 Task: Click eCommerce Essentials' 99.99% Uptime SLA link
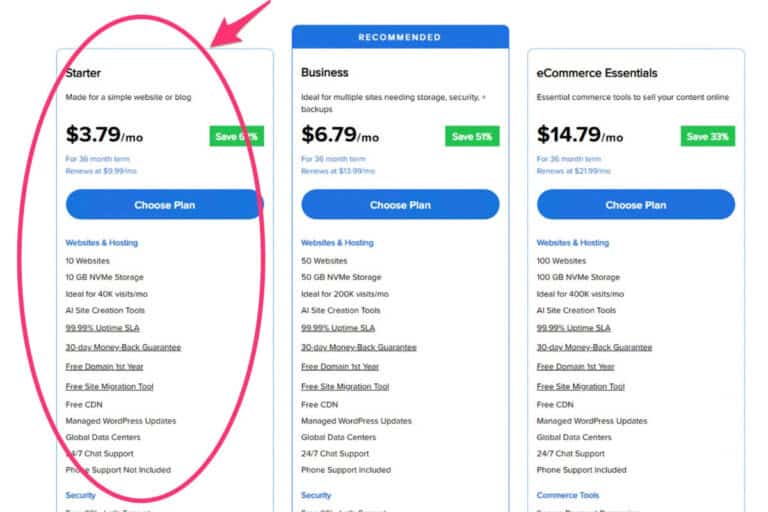click(x=574, y=328)
